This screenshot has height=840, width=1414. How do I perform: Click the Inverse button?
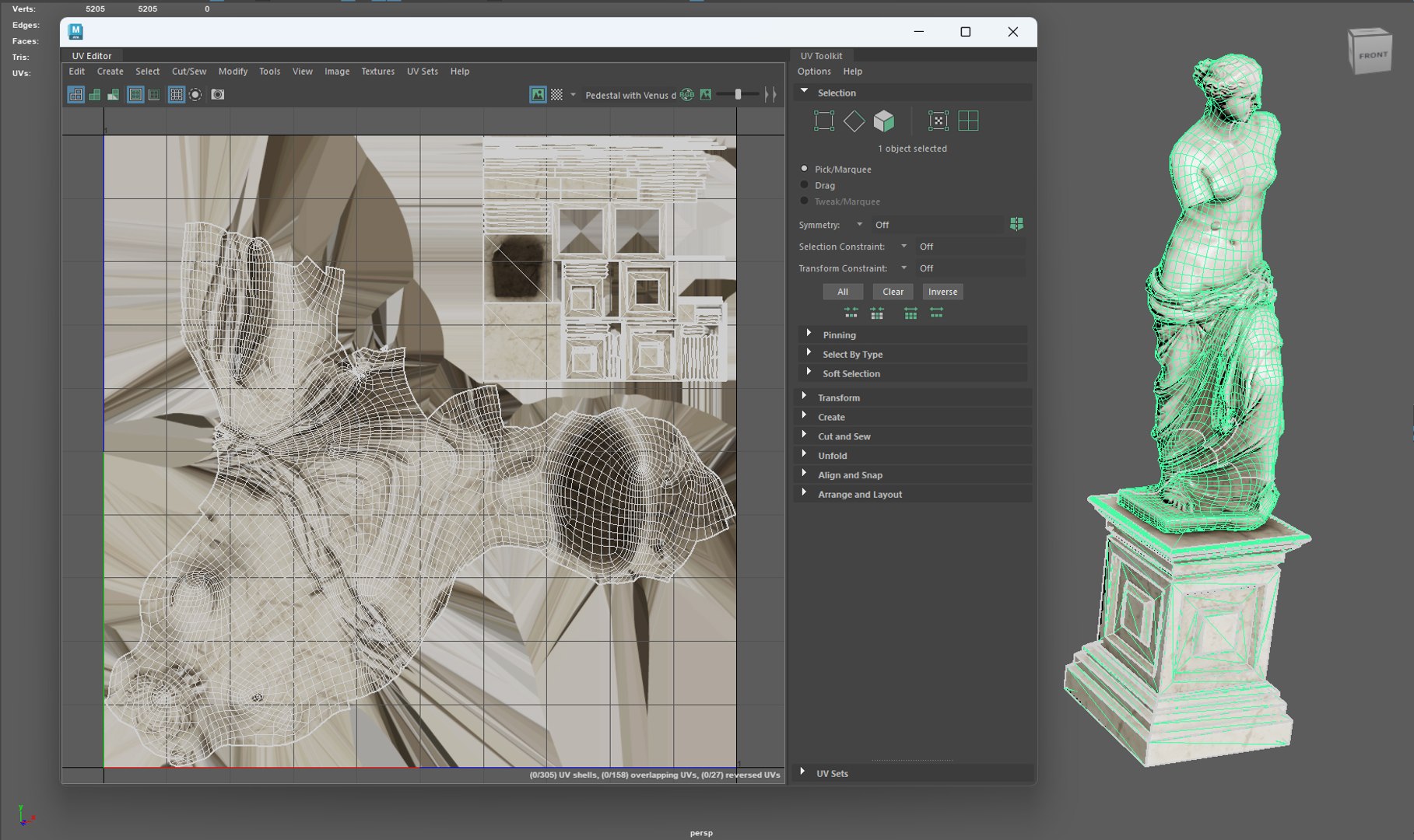(x=942, y=292)
